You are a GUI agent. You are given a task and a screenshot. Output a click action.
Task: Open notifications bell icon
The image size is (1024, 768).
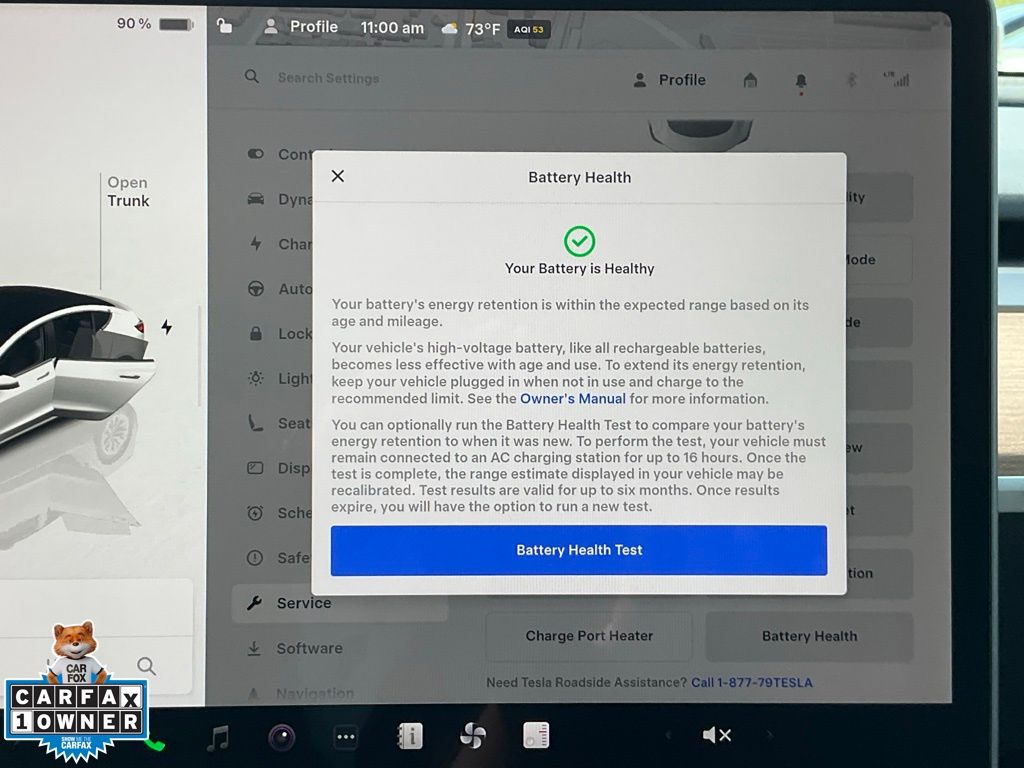coord(801,81)
